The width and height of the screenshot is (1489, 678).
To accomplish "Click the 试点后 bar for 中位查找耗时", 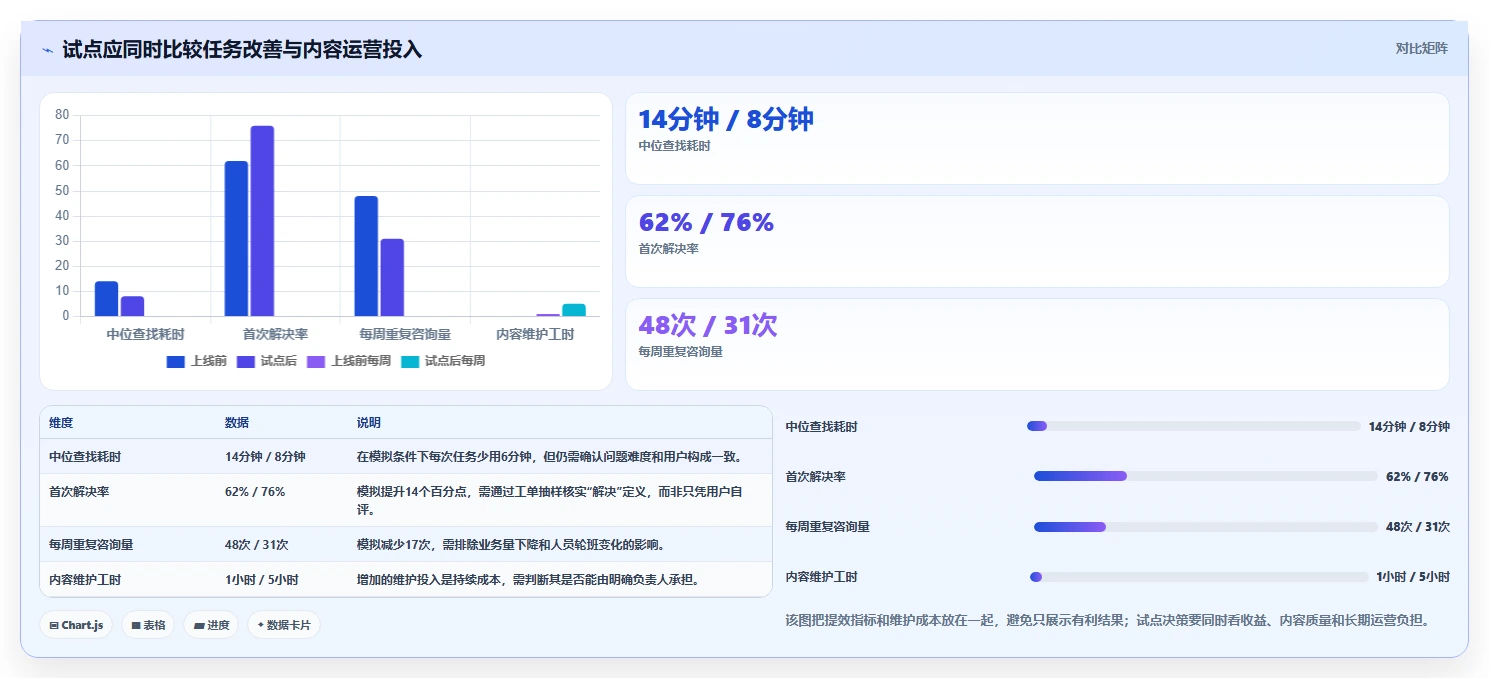I will point(133,306).
